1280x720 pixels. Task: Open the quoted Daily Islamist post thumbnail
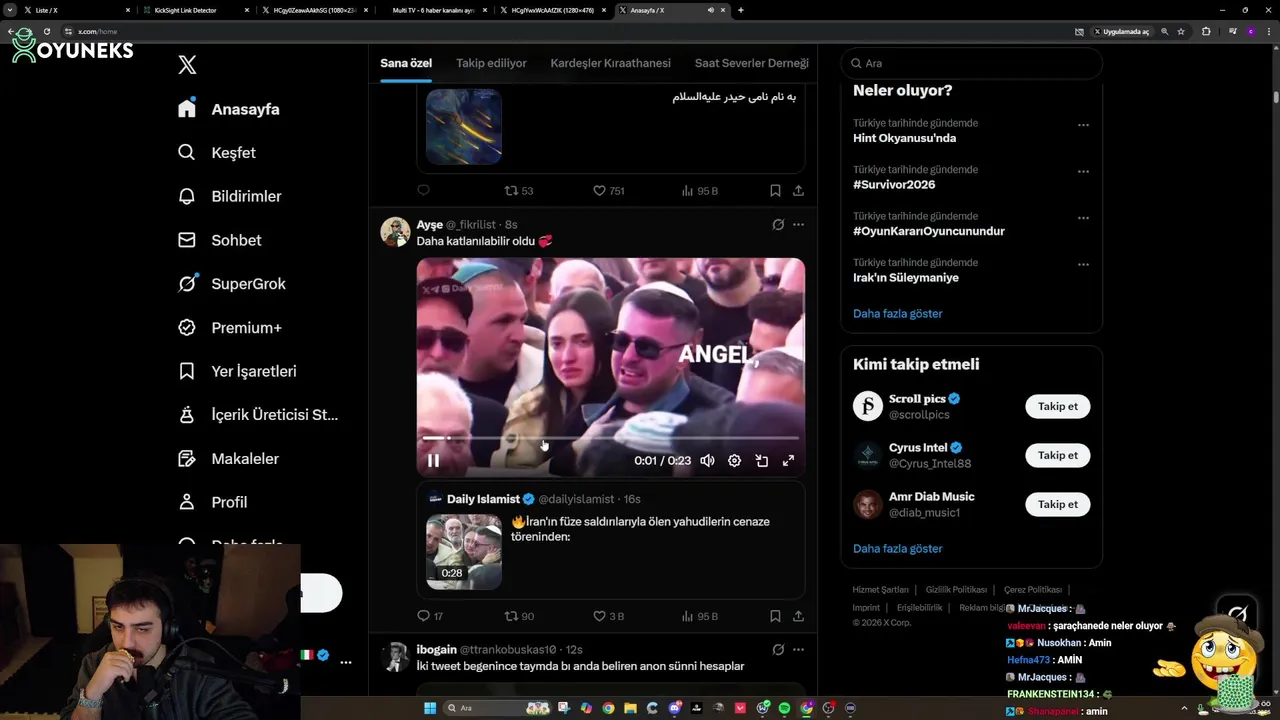(x=464, y=552)
